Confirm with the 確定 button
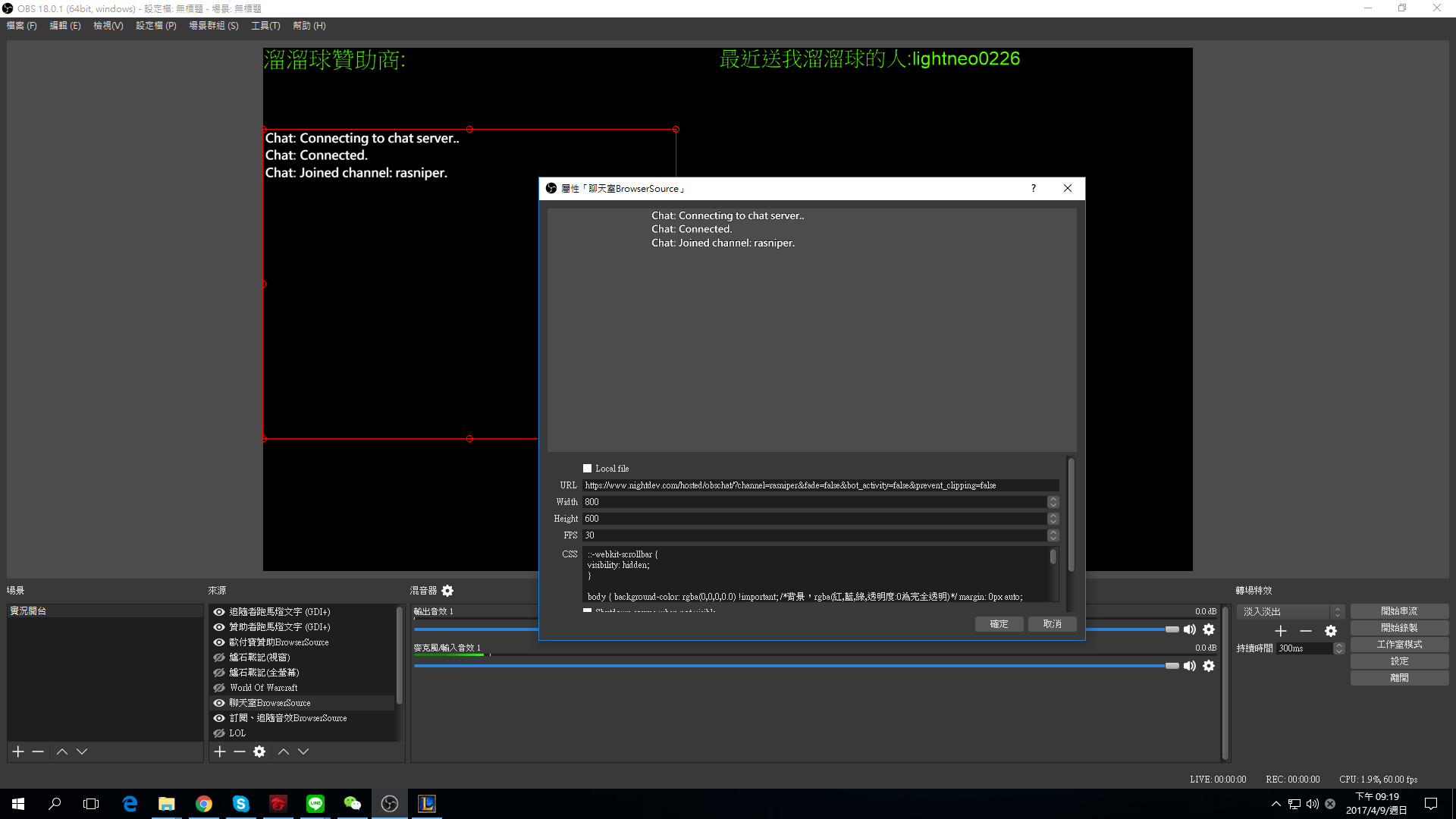The height and width of the screenshot is (819, 1456). click(999, 624)
